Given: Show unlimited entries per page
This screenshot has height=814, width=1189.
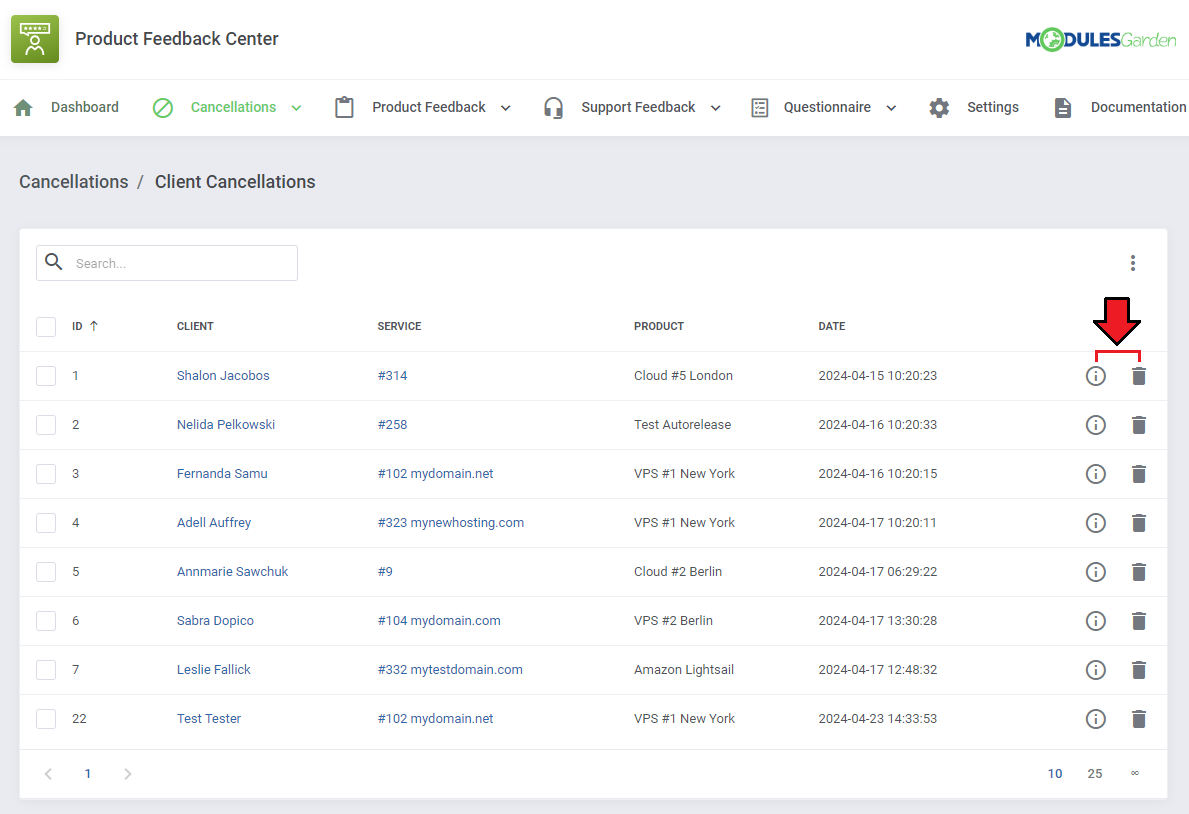Looking at the screenshot, I should [x=1134, y=773].
